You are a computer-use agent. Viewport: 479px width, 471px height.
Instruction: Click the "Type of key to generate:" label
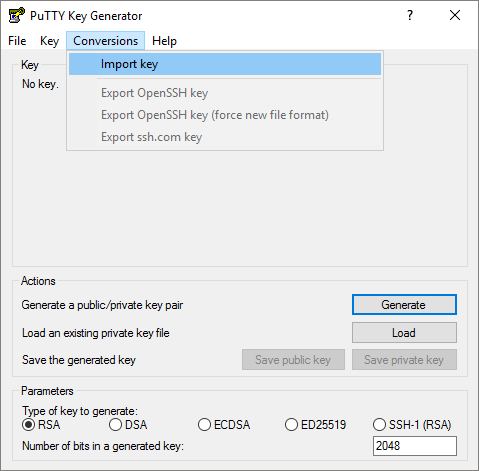pos(80,411)
